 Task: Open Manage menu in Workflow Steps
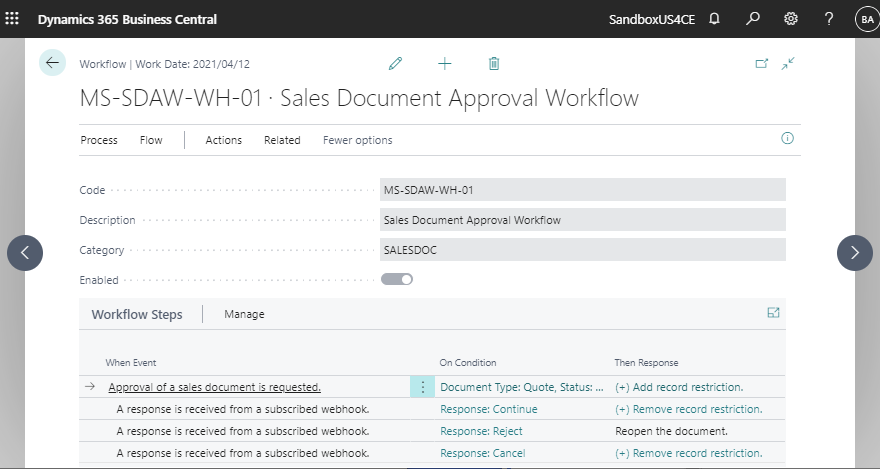click(244, 314)
